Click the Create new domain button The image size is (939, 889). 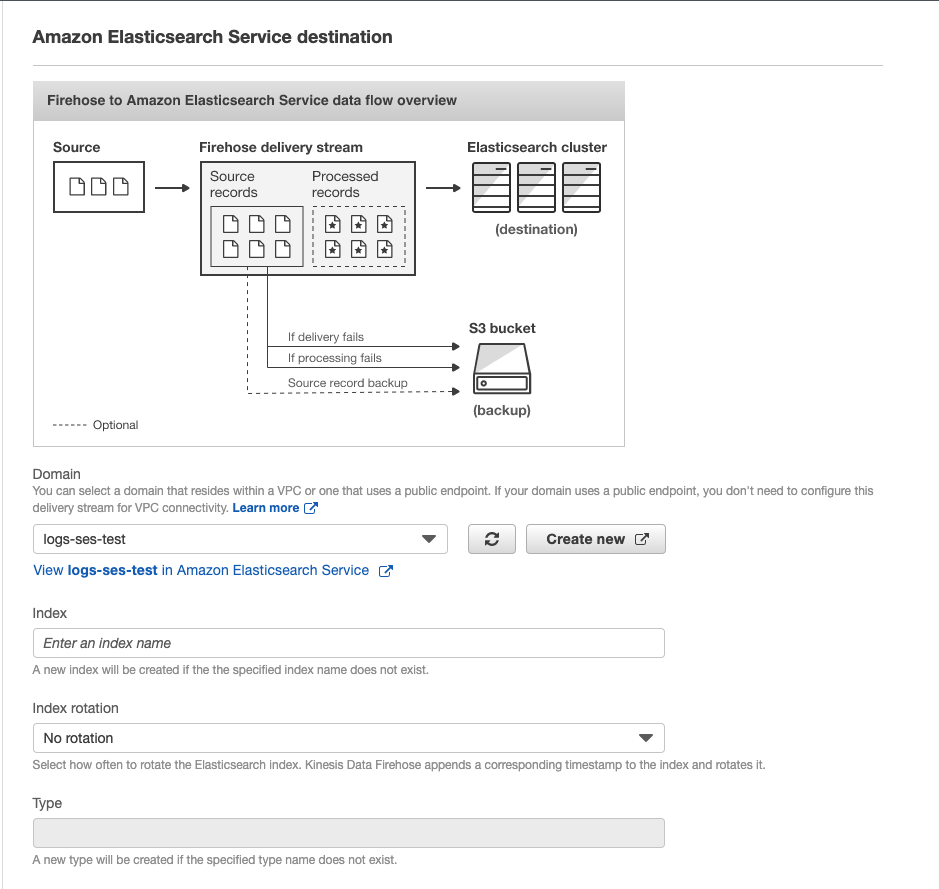point(596,539)
